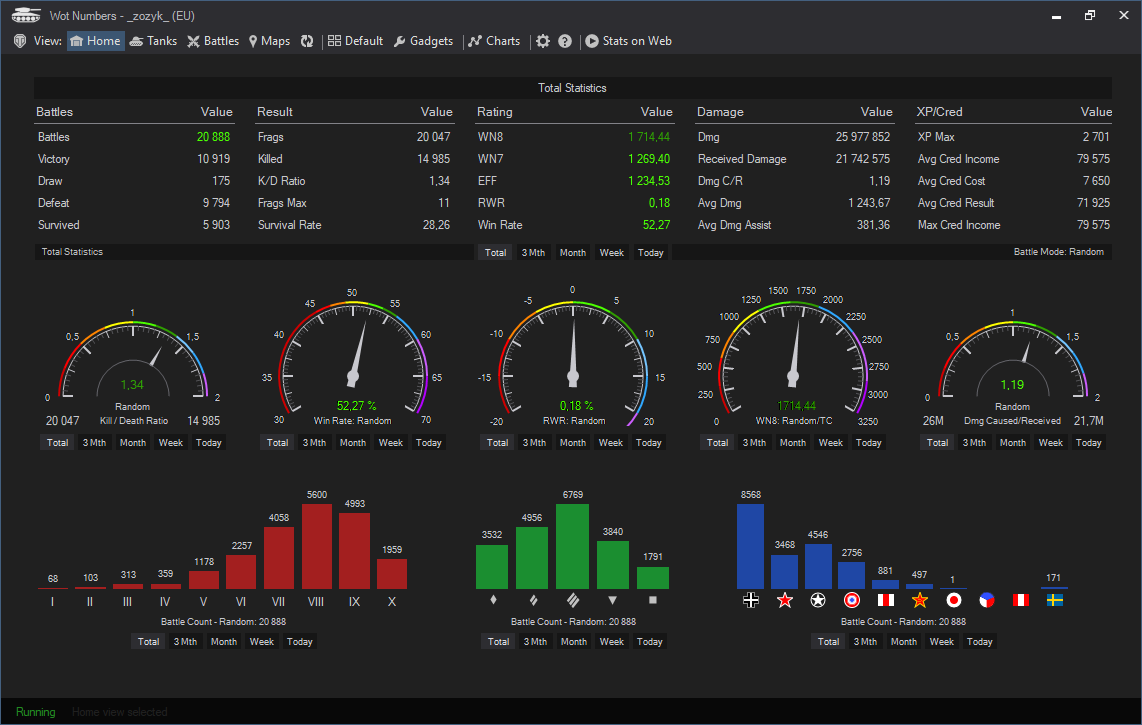Screen dimensions: 1142x725
Task: Click the tier VIII bar labeled 5600
Action: pos(317,546)
